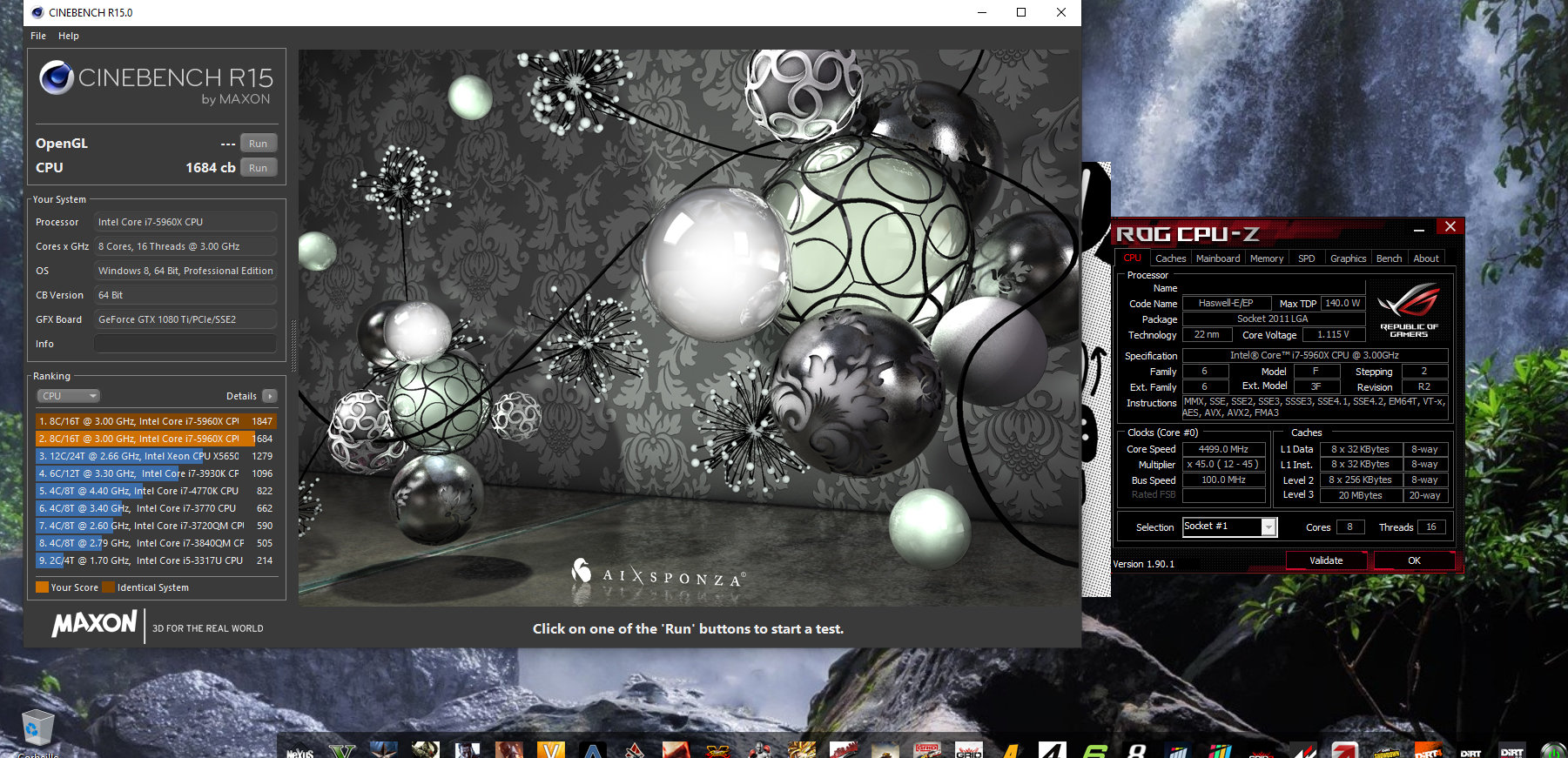Viewport: 1568px width, 758px height.
Task: Open the Help menu in Cinebench
Action: click(69, 36)
